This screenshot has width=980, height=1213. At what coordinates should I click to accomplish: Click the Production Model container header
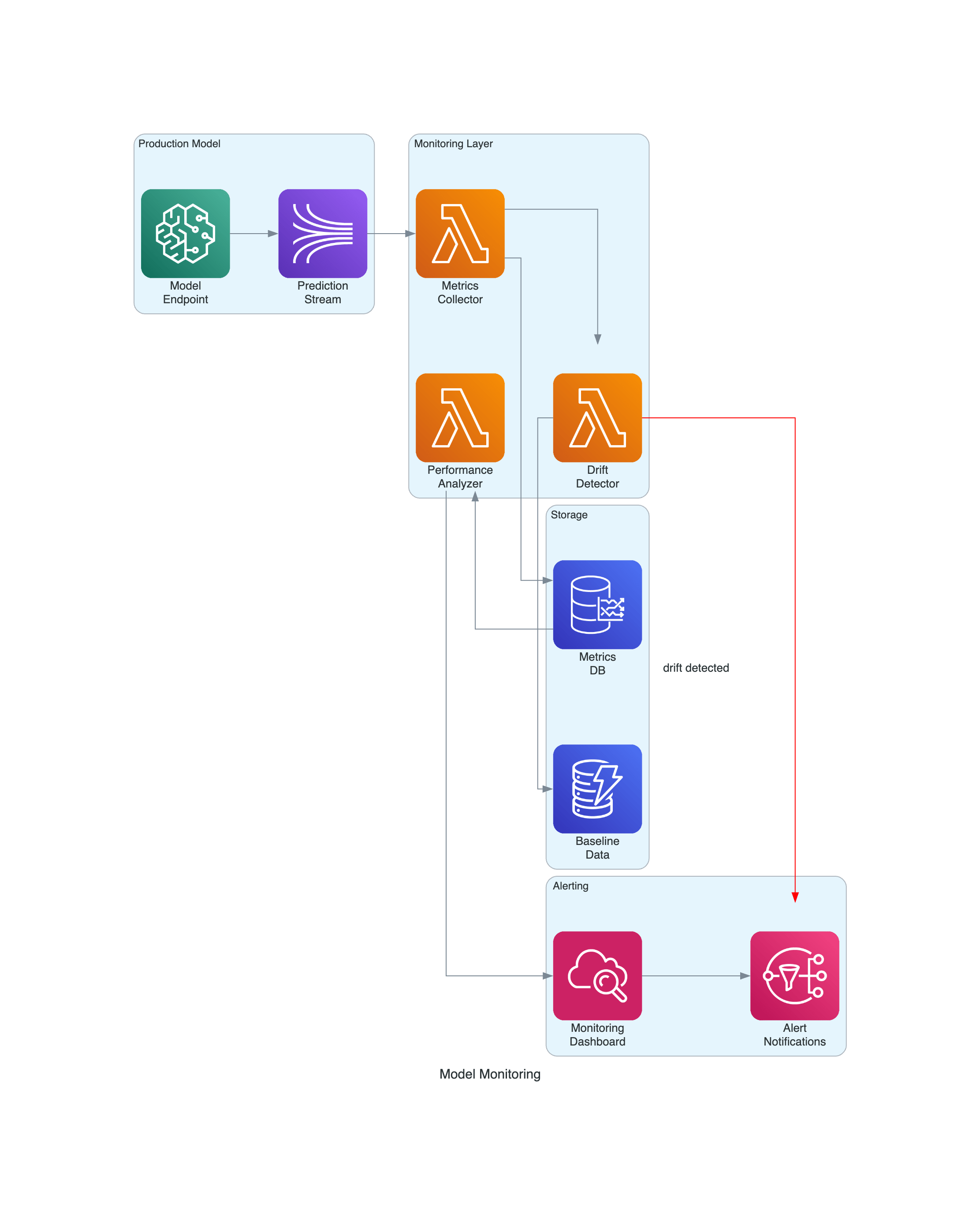tap(180, 144)
